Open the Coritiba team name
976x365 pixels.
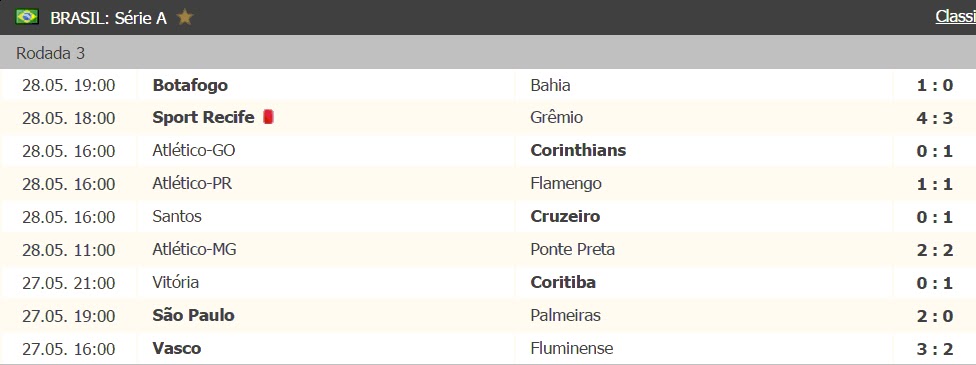tap(563, 282)
